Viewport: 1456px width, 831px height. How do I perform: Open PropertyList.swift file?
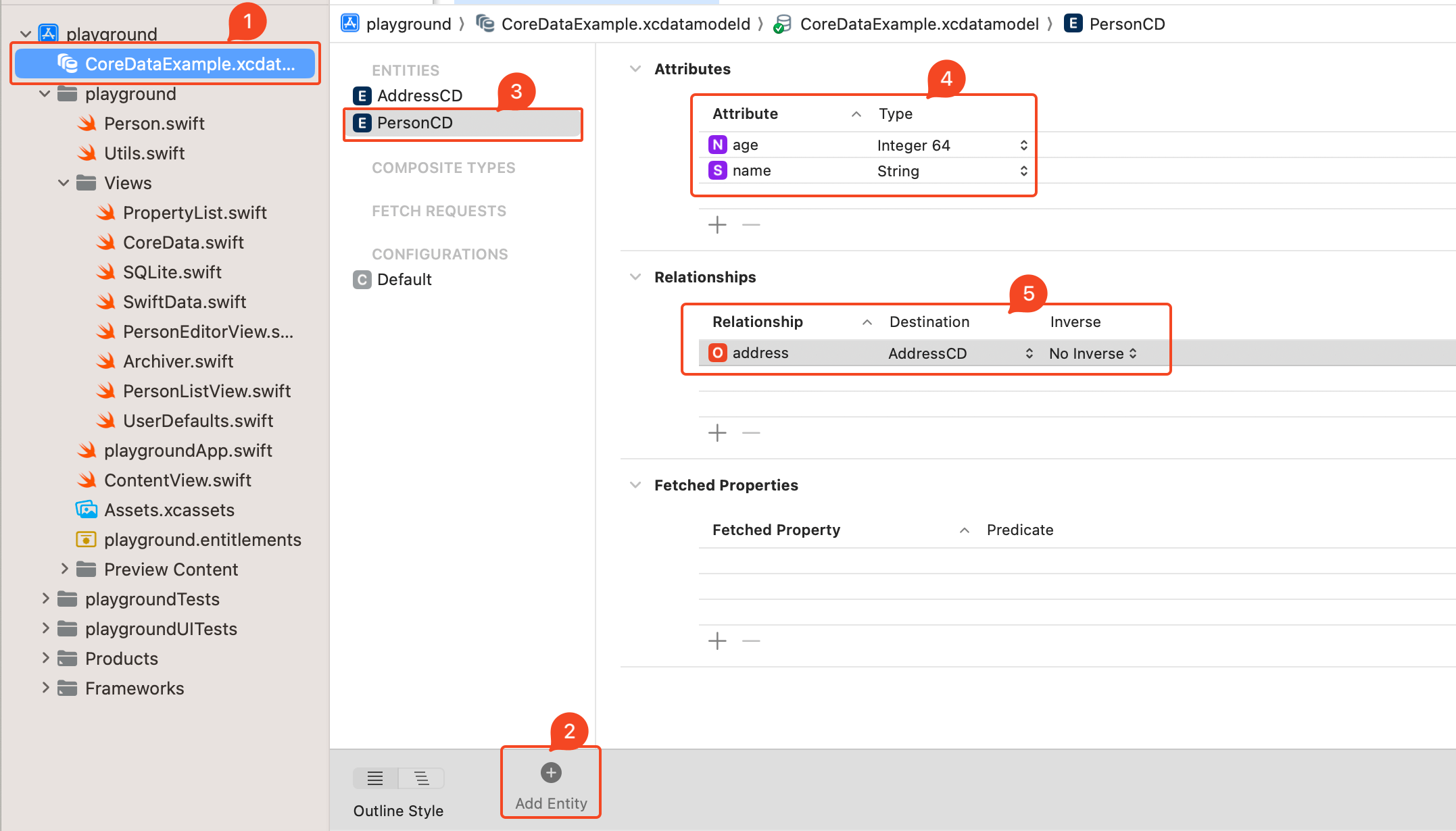tap(195, 213)
